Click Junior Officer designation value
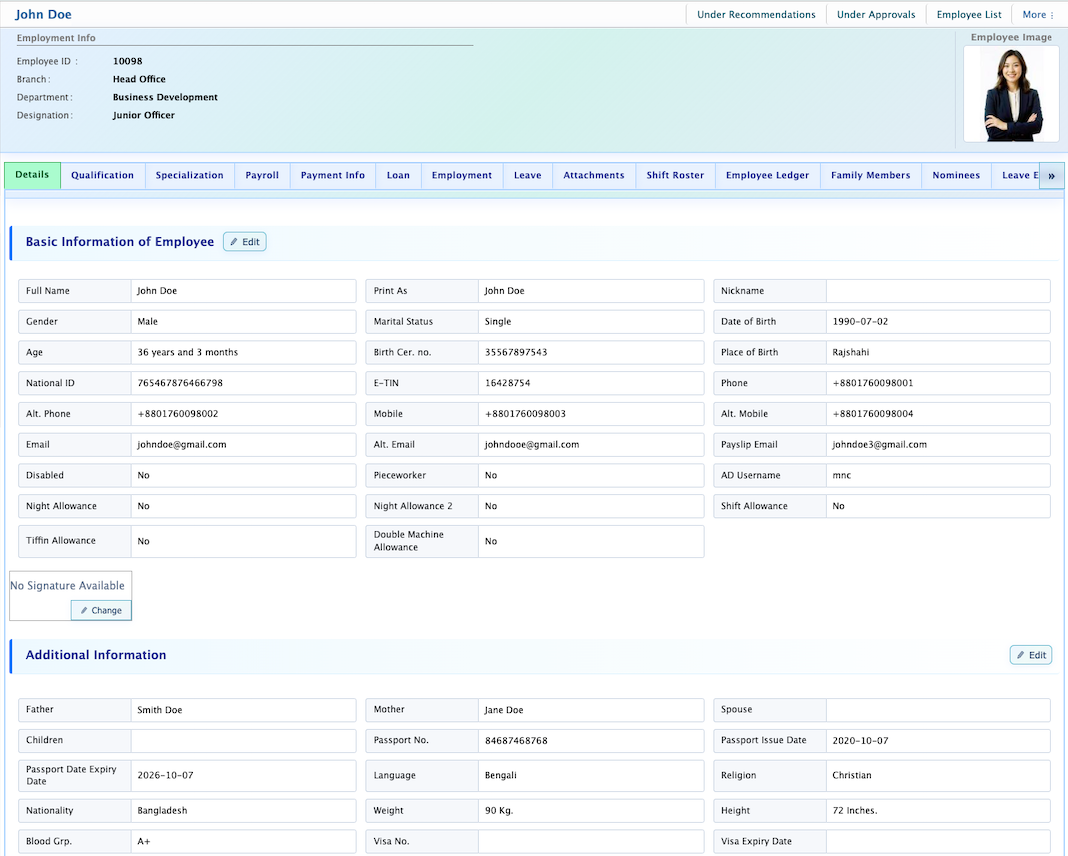 click(144, 115)
